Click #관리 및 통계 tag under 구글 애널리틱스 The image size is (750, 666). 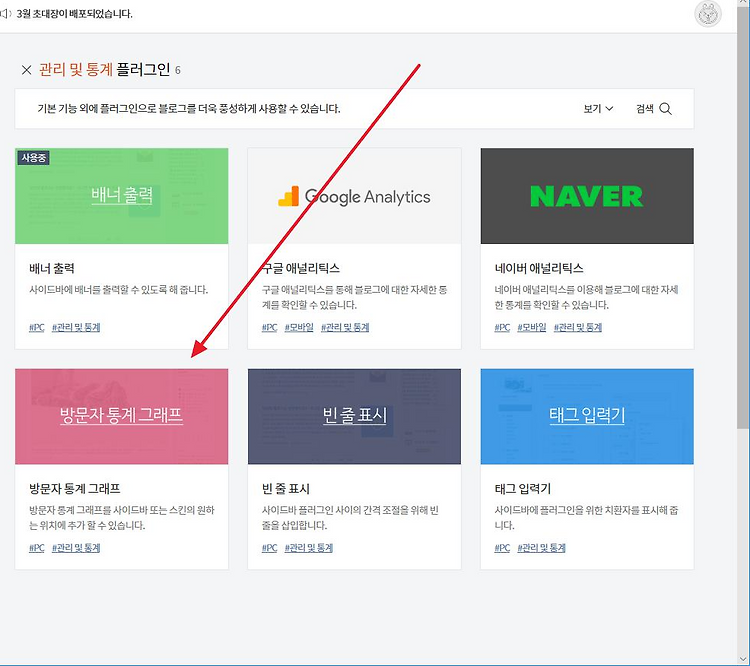point(345,327)
